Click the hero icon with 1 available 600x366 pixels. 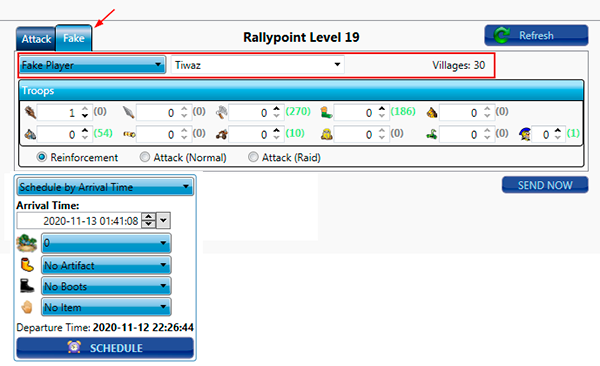click(x=525, y=134)
